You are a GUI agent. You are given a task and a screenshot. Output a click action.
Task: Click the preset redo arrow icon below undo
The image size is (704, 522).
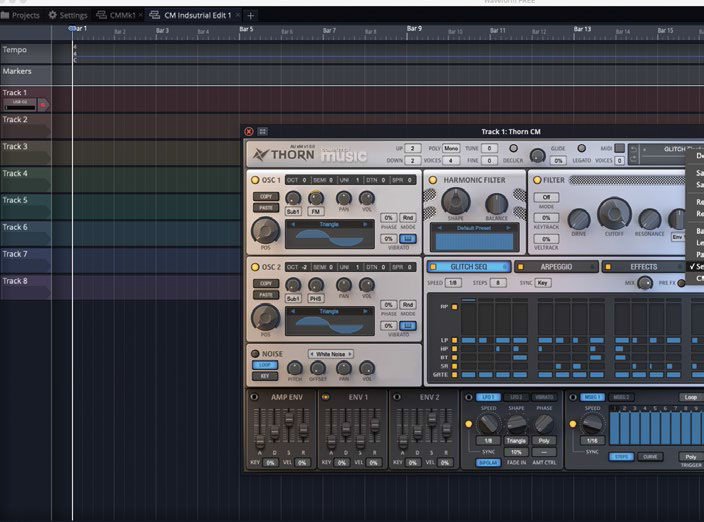633,159
